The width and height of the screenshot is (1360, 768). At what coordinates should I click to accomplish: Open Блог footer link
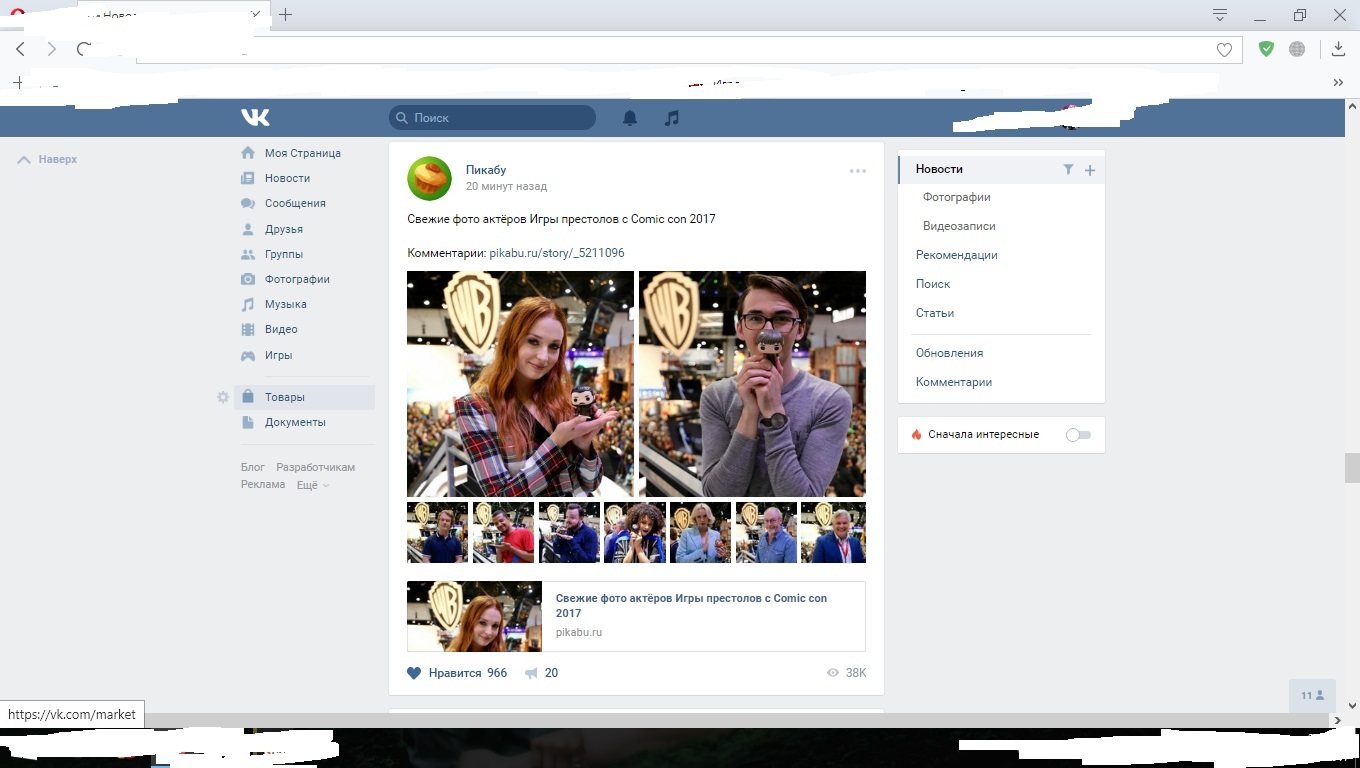pos(253,467)
